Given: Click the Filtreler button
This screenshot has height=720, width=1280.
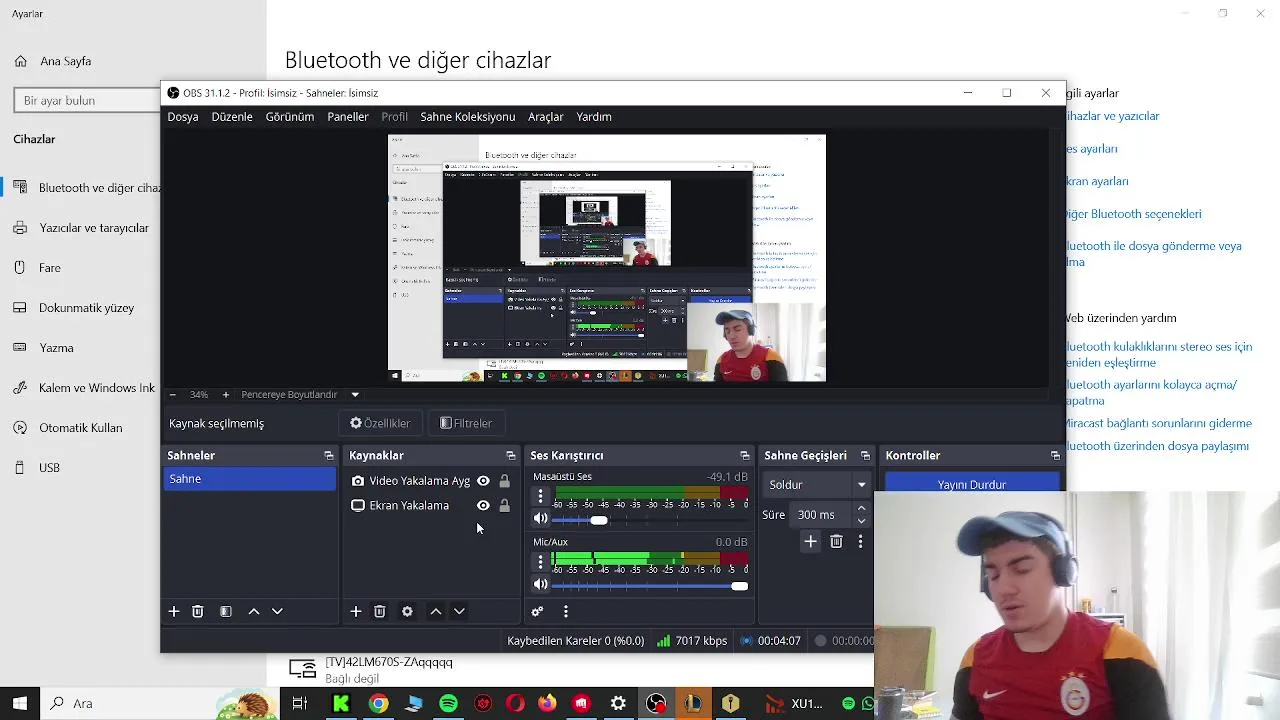Looking at the screenshot, I should (x=466, y=423).
